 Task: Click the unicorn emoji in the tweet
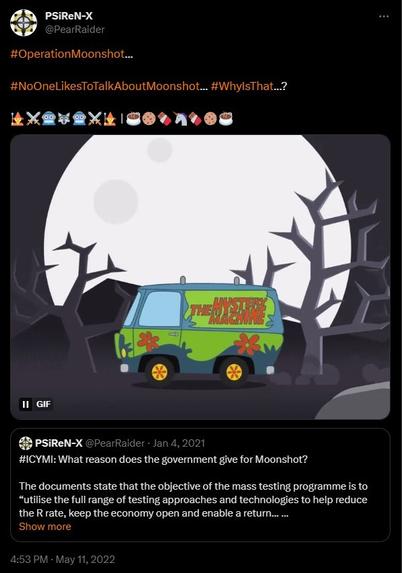(x=180, y=119)
